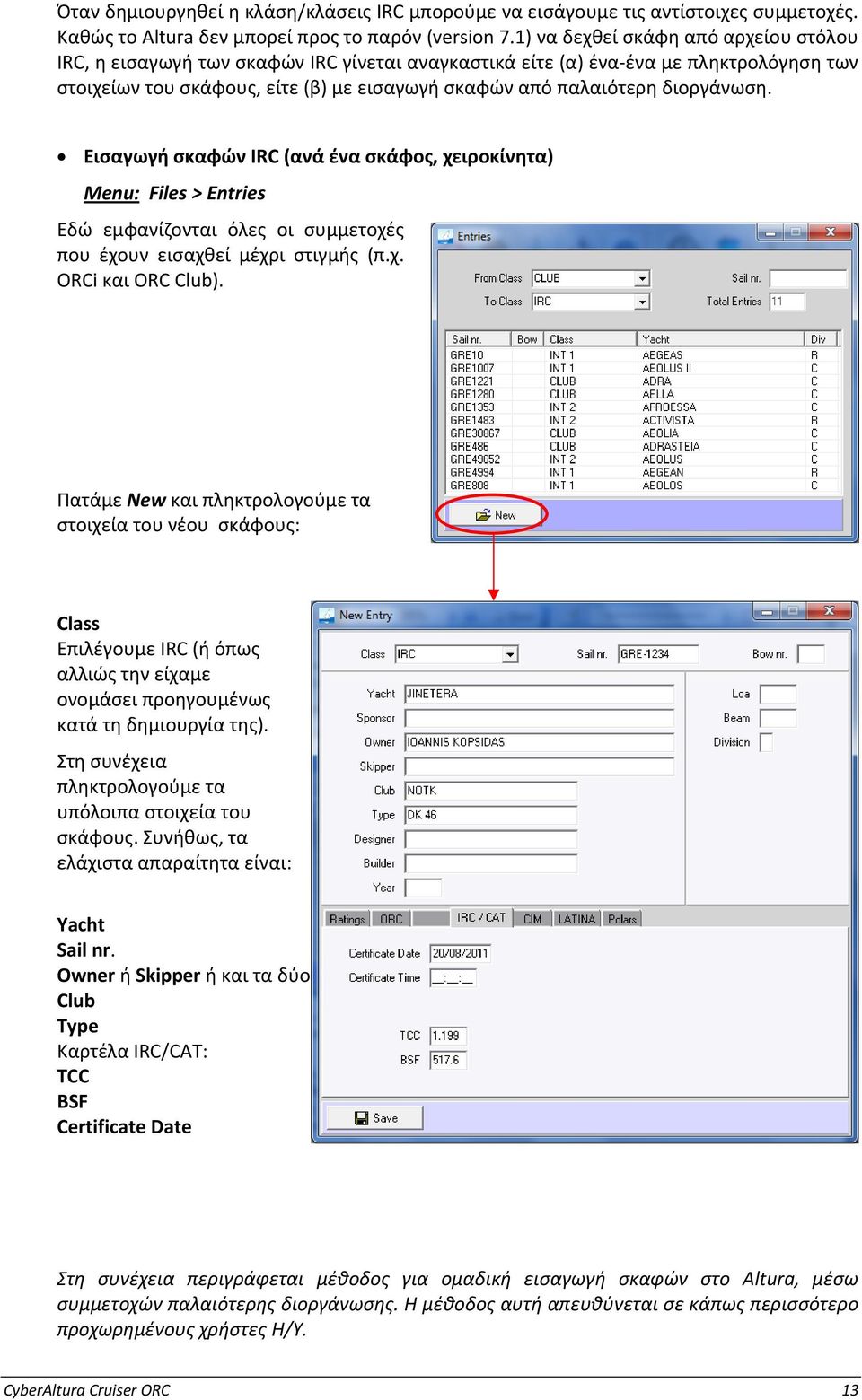Select the GRE1007 AEOLUS II row
862x1400 pixels.
click(643, 368)
